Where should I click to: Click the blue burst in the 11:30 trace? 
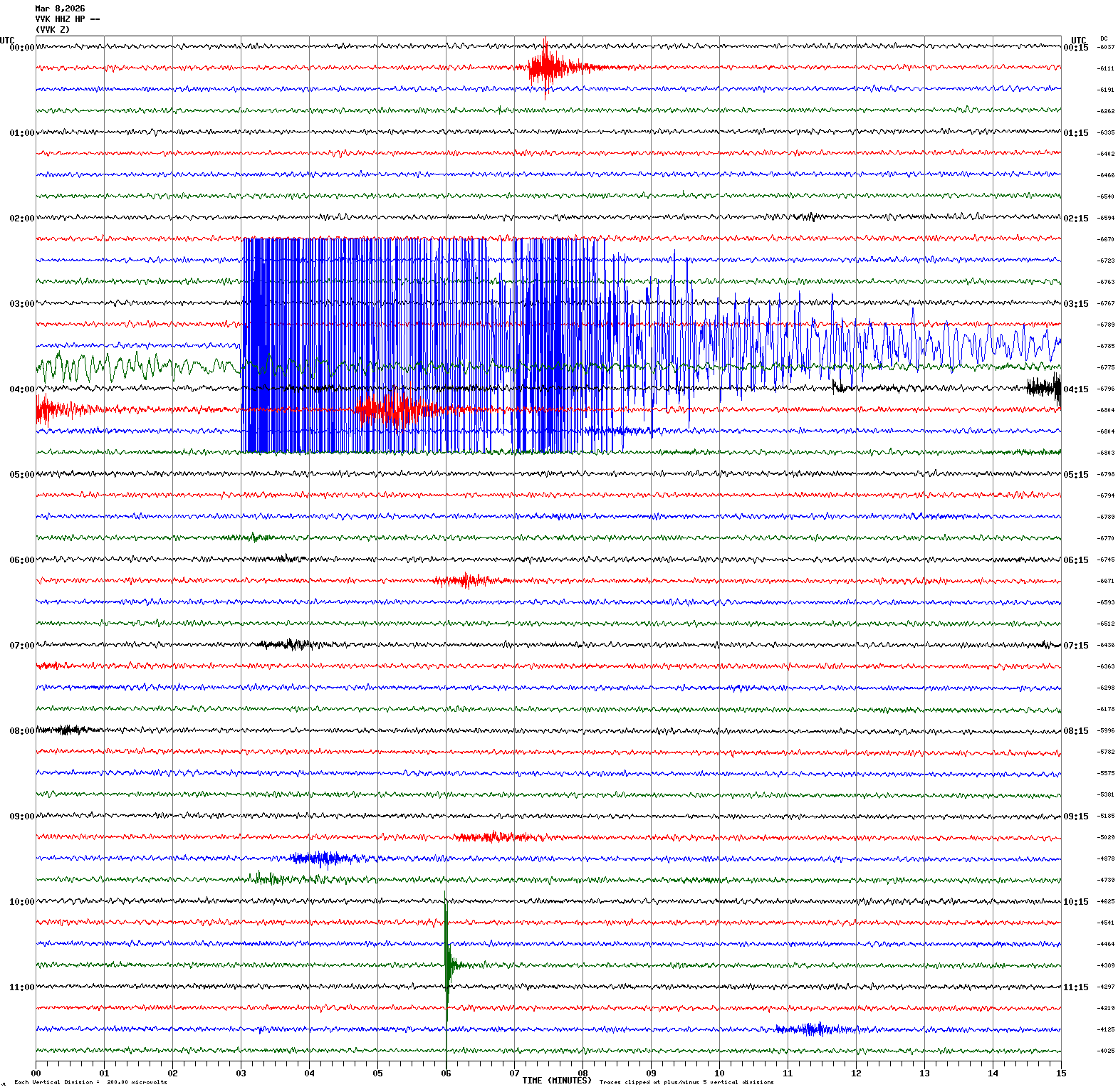tap(810, 1029)
